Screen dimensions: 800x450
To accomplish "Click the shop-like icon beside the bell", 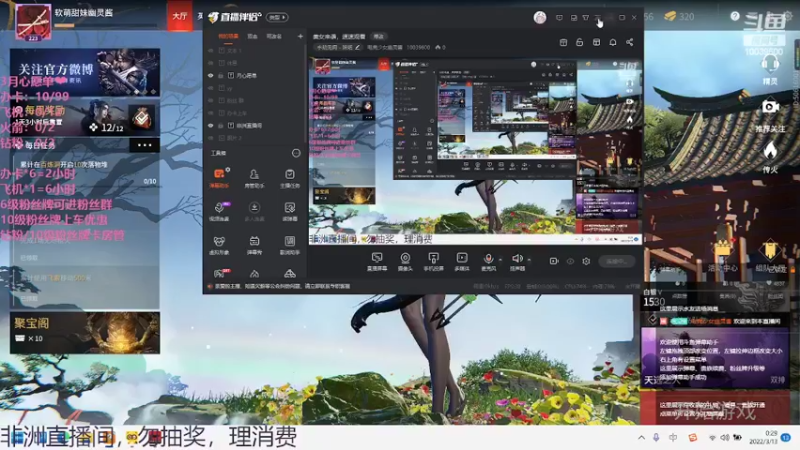I will (596, 42).
